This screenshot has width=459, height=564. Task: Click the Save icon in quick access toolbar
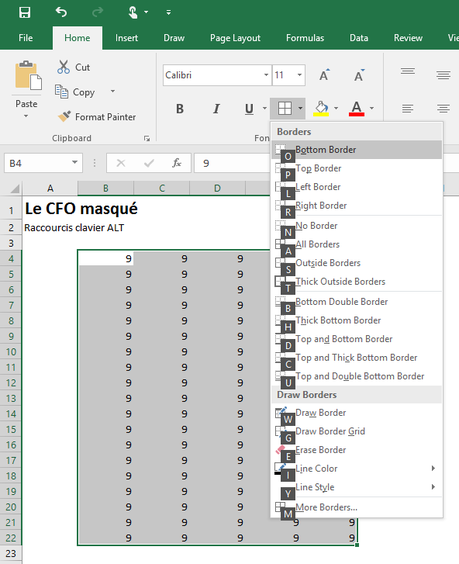pyautogui.click(x=25, y=13)
